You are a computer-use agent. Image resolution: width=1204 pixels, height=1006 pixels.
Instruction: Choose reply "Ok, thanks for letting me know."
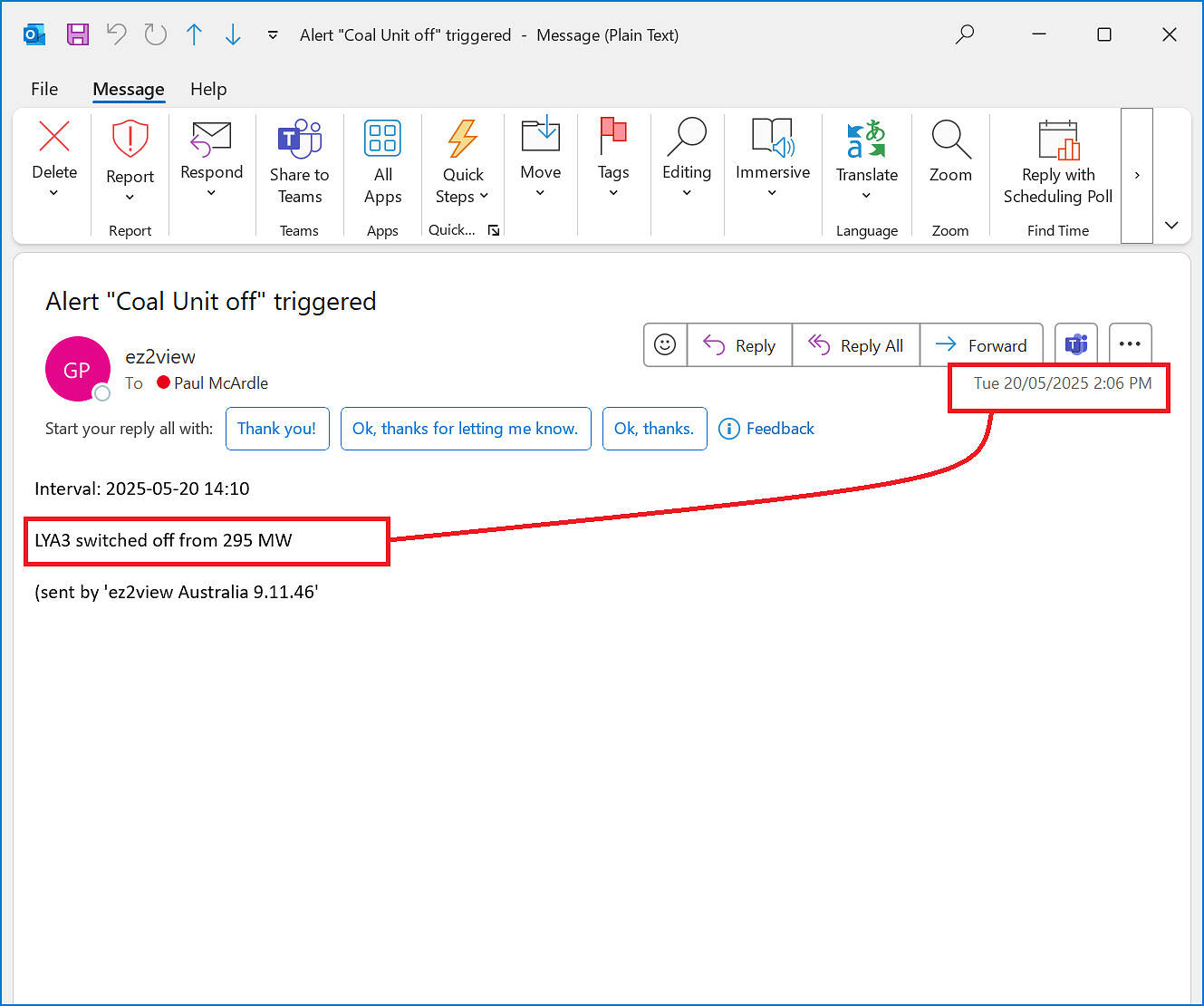[466, 429]
